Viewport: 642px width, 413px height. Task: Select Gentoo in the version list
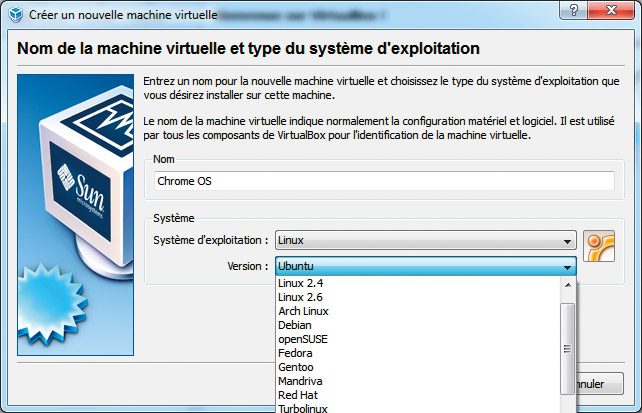pos(418,367)
